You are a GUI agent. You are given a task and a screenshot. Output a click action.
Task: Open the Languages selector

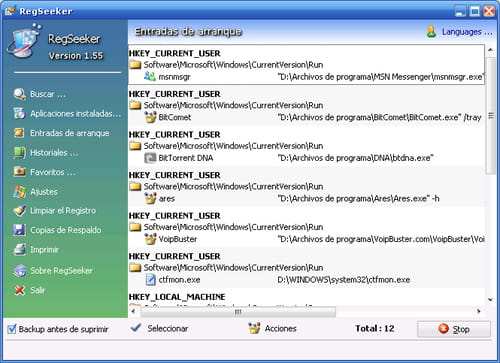click(x=459, y=32)
